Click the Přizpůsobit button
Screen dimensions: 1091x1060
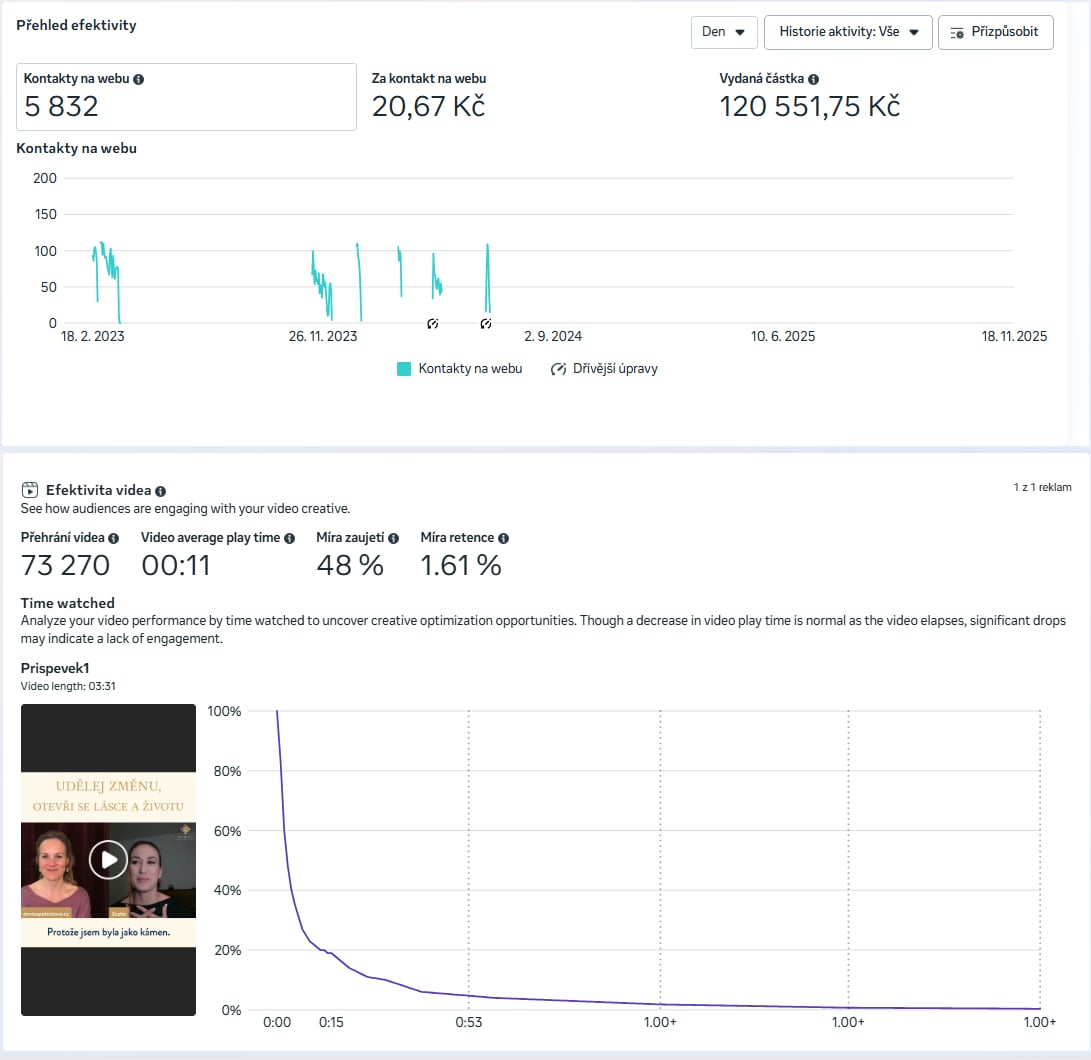tap(995, 32)
